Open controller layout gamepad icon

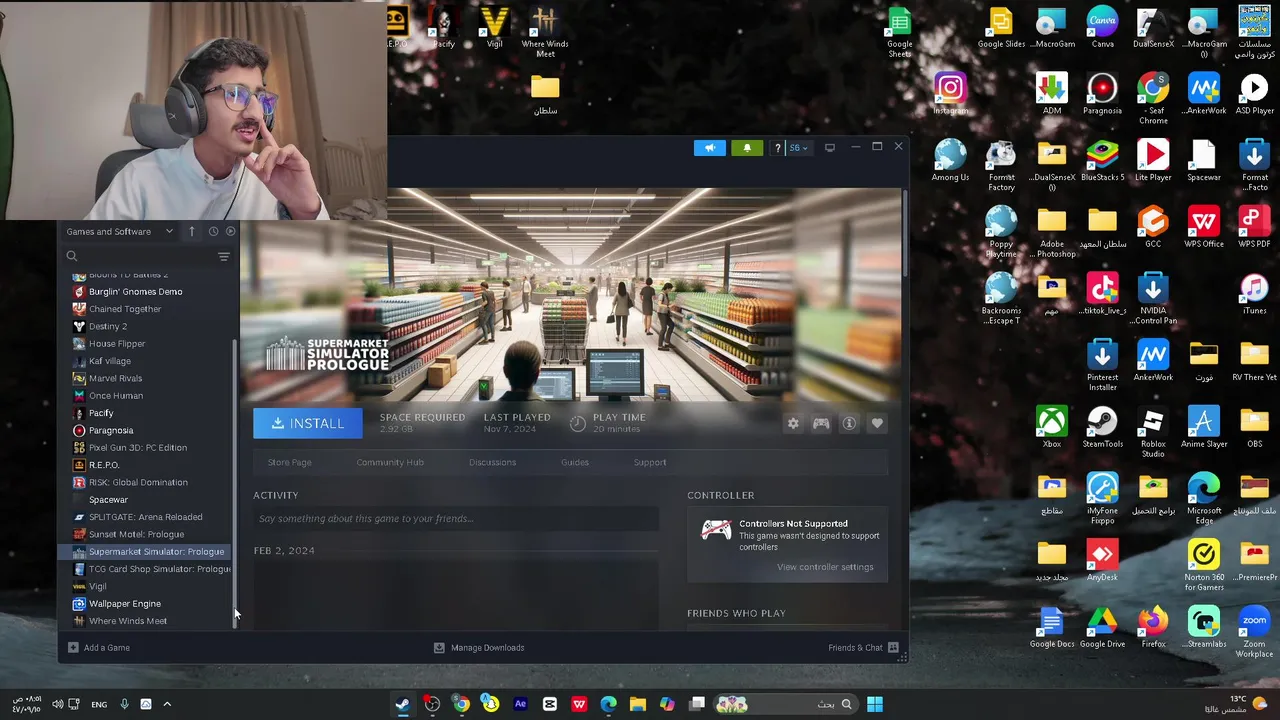(x=821, y=423)
